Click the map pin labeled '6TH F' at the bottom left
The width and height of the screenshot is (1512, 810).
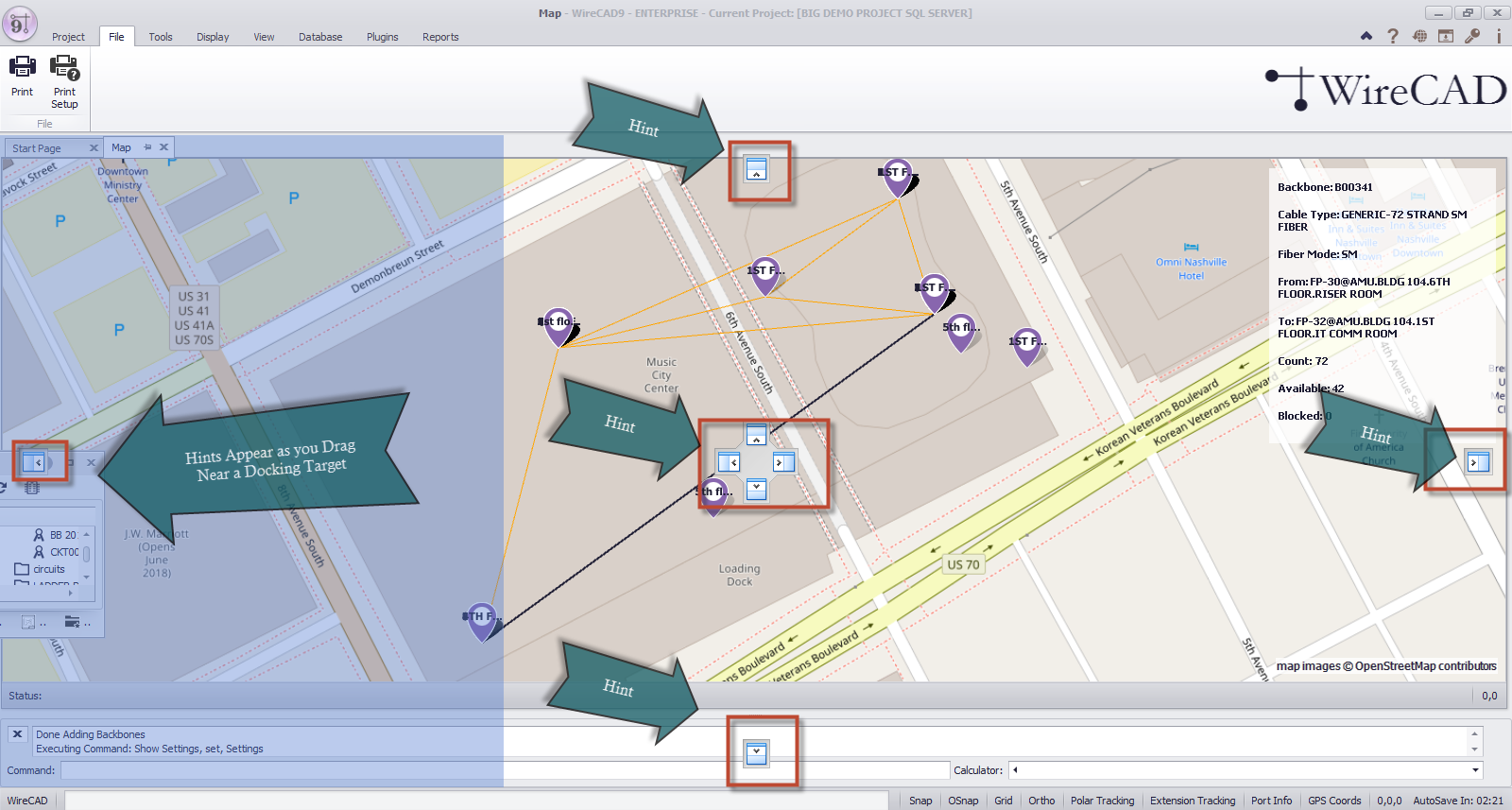482,621
